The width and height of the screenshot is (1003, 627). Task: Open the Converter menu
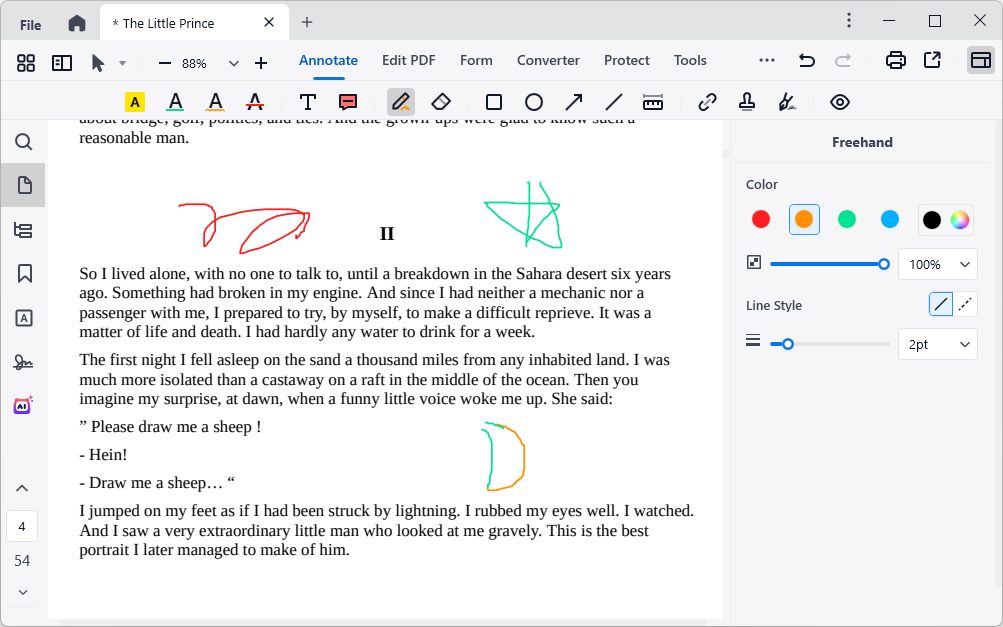pyautogui.click(x=548, y=60)
